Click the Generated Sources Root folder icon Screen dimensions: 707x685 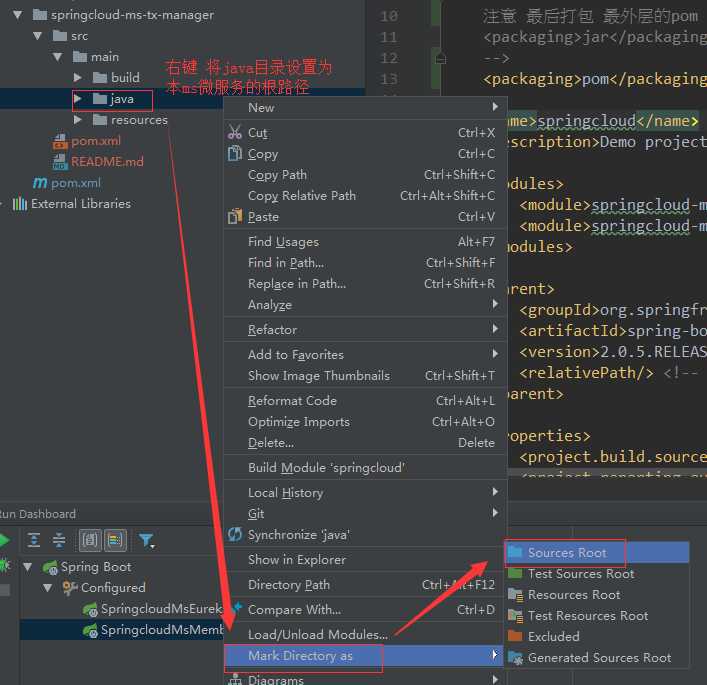[x=515, y=657]
